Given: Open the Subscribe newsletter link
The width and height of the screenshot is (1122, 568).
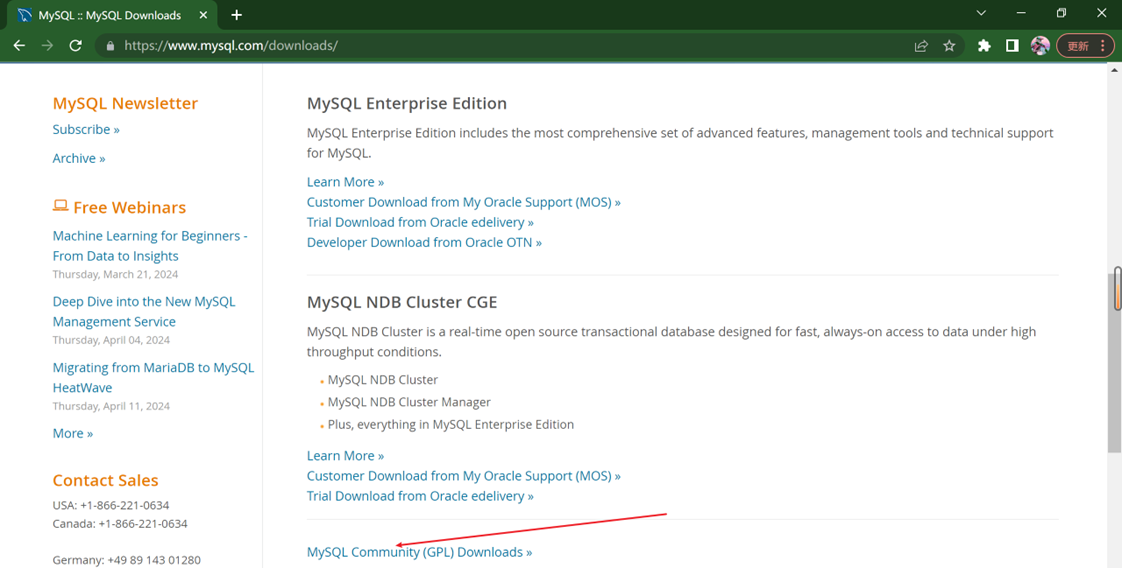Looking at the screenshot, I should click(x=86, y=129).
